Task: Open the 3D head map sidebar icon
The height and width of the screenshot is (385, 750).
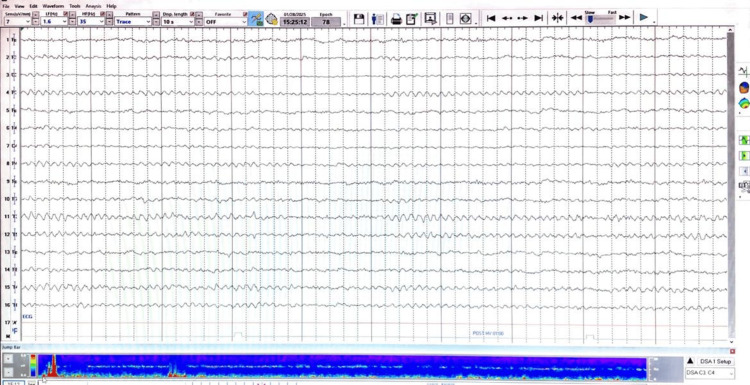Action: [744, 88]
